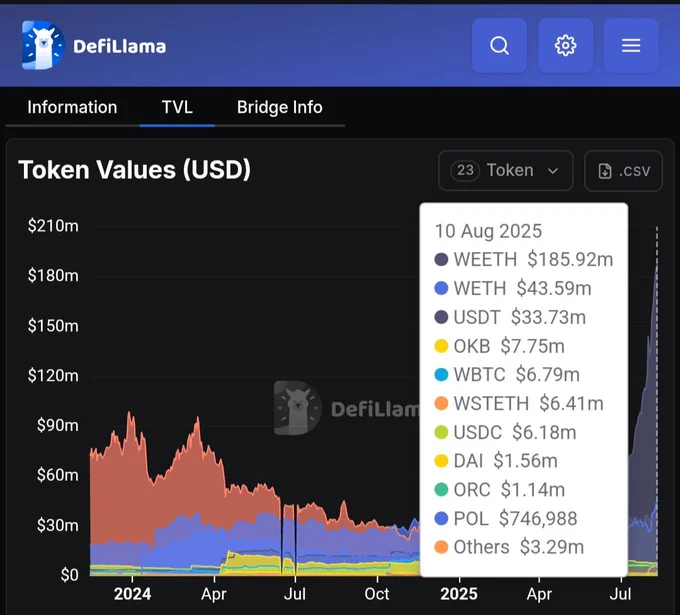Click the Apr label after 2025
The width and height of the screenshot is (680, 615).
tap(539, 594)
